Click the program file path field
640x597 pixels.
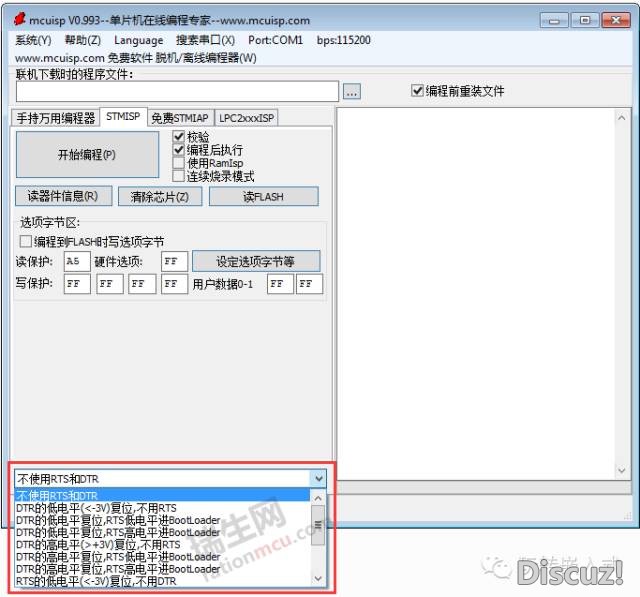(x=177, y=91)
